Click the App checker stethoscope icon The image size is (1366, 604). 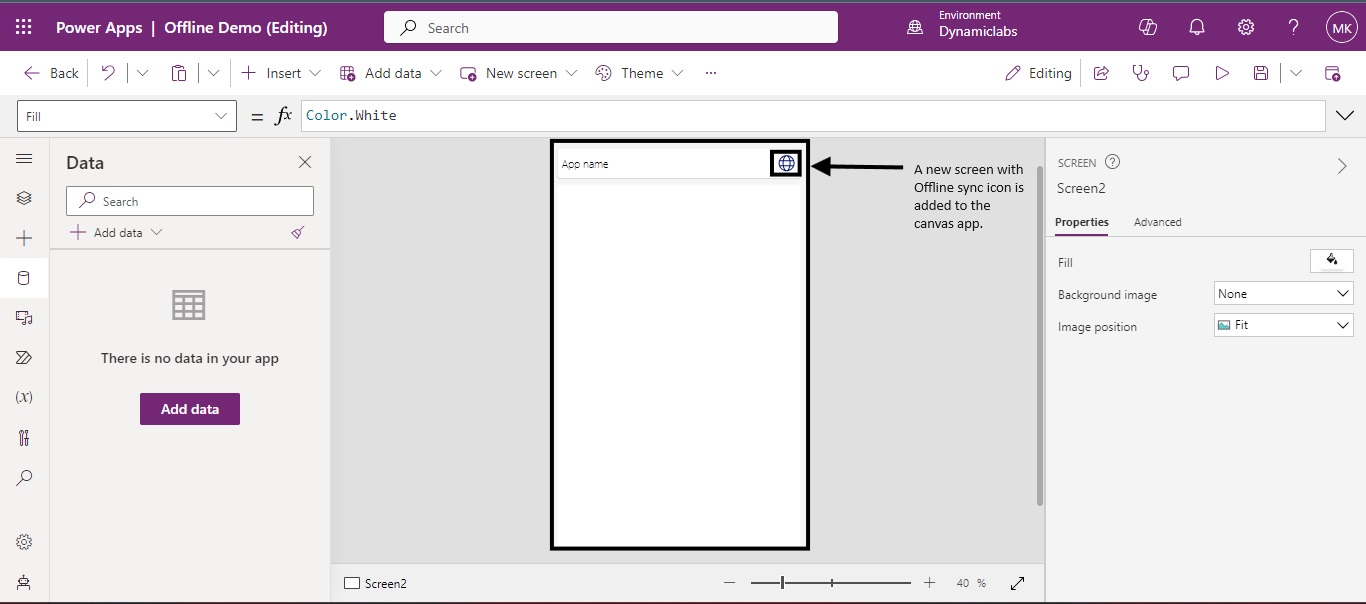[1140, 73]
